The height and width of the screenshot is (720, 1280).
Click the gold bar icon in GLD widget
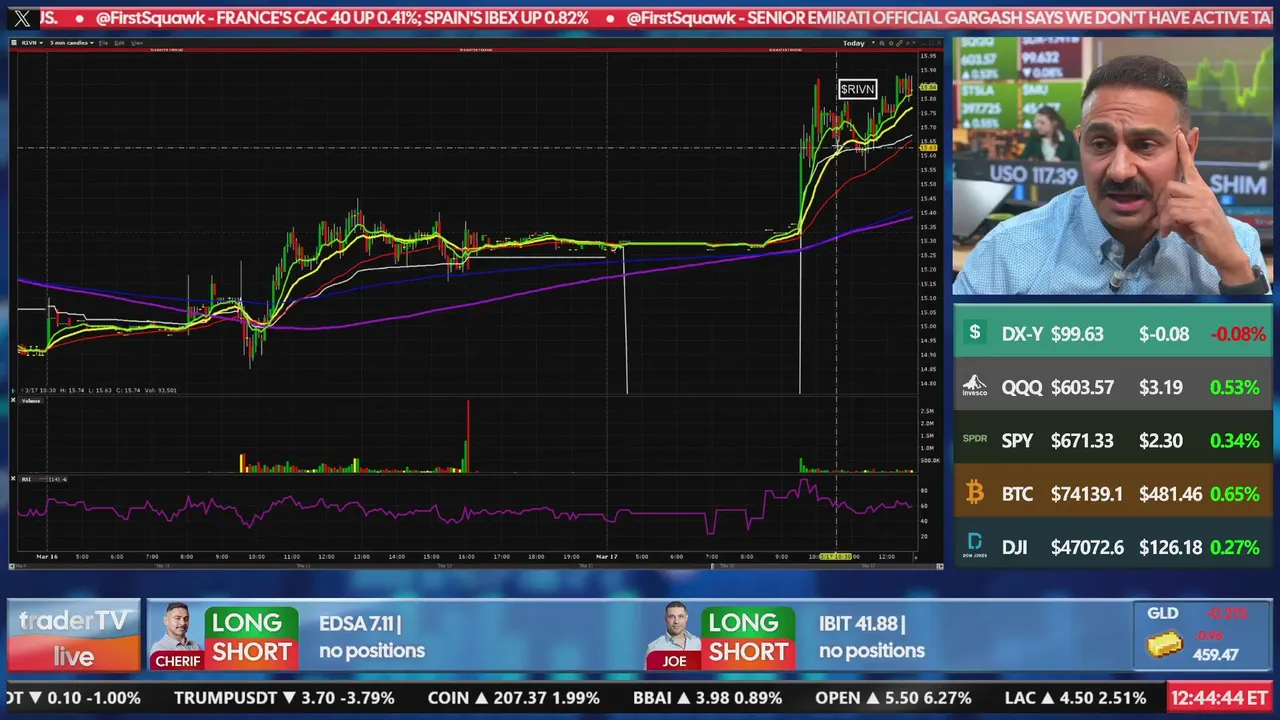point(1166,646)
